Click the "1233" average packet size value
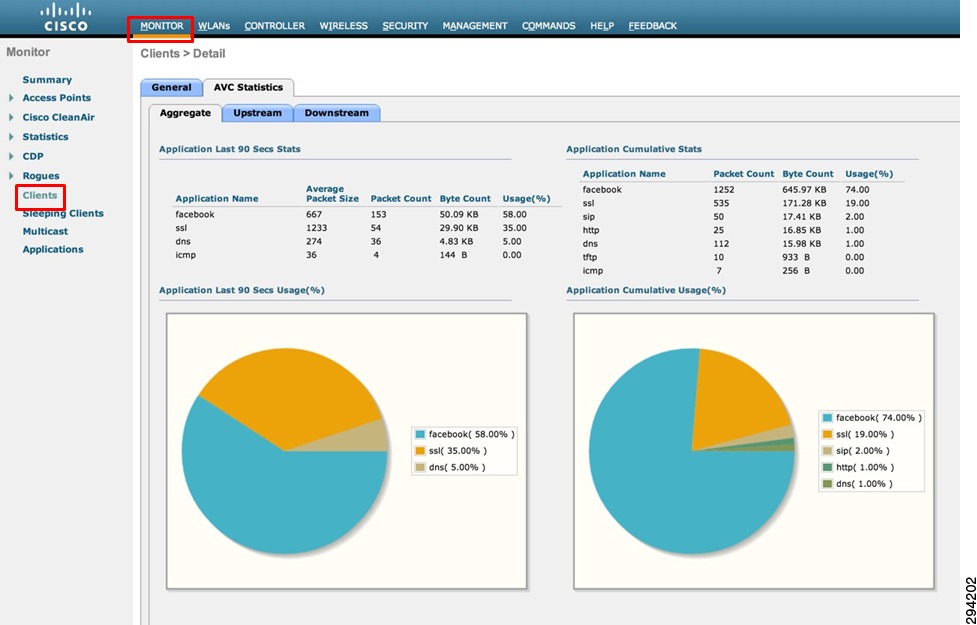The width and height of the screenshot is (977, 625). [317, 228]
